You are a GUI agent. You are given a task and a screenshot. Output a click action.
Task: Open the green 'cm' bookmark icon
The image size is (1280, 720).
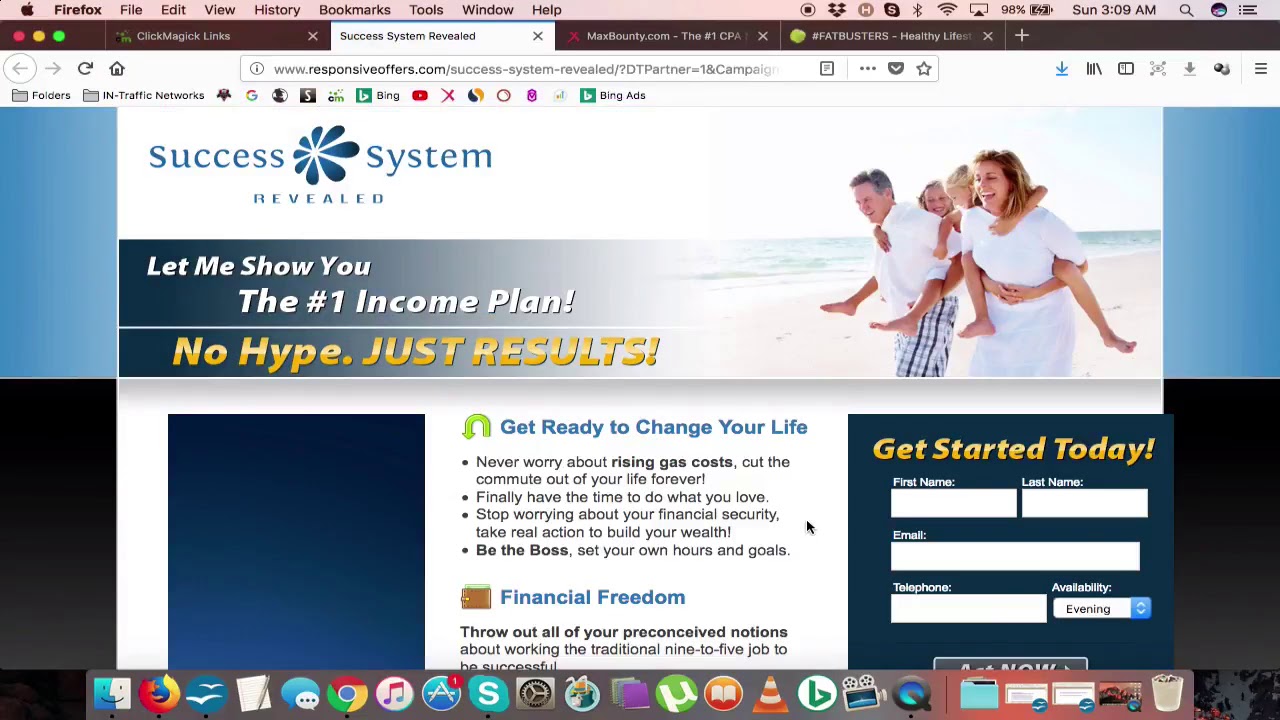tap(336, 96)
